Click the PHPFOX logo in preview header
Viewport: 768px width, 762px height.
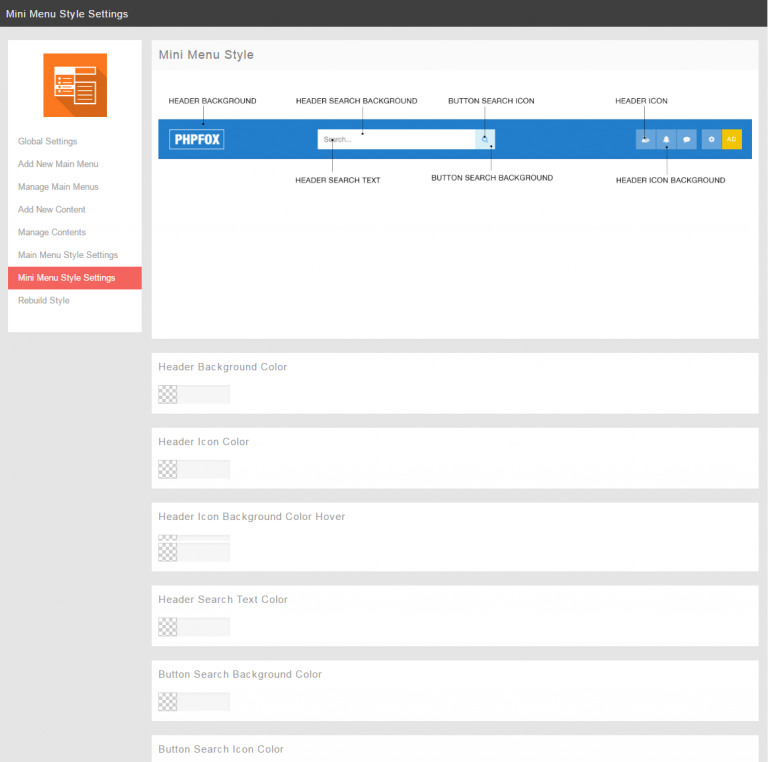(x=196, y=139)
